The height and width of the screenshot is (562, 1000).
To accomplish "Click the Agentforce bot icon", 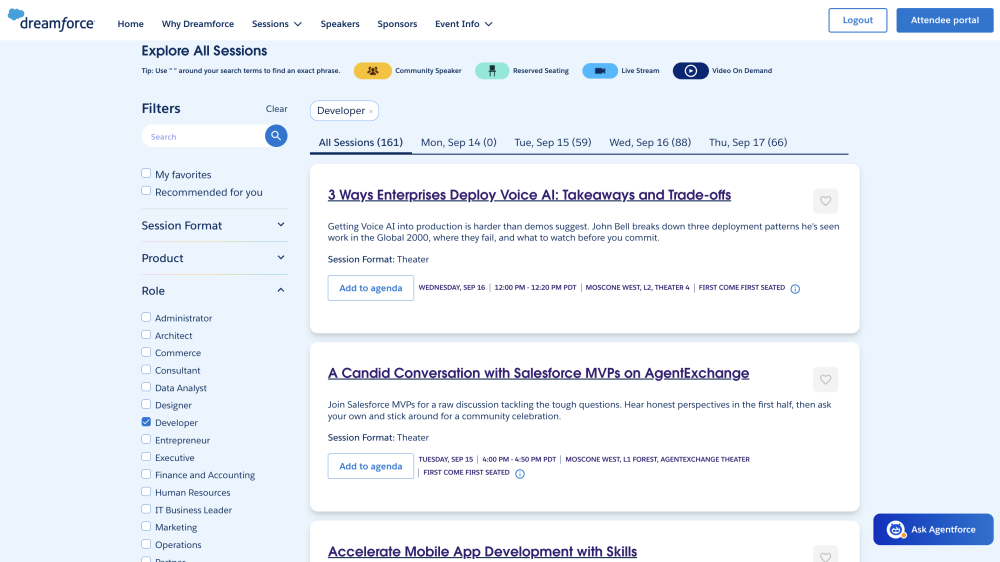I will pyautogui.click(x=895, y=529).
